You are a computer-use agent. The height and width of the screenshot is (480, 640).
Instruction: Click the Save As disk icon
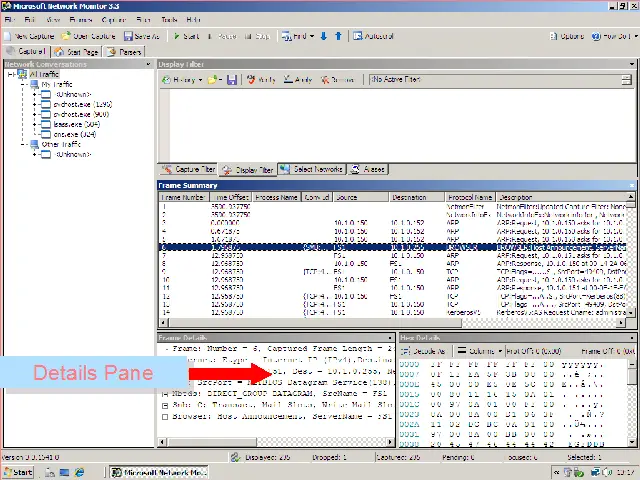(128, 36)
